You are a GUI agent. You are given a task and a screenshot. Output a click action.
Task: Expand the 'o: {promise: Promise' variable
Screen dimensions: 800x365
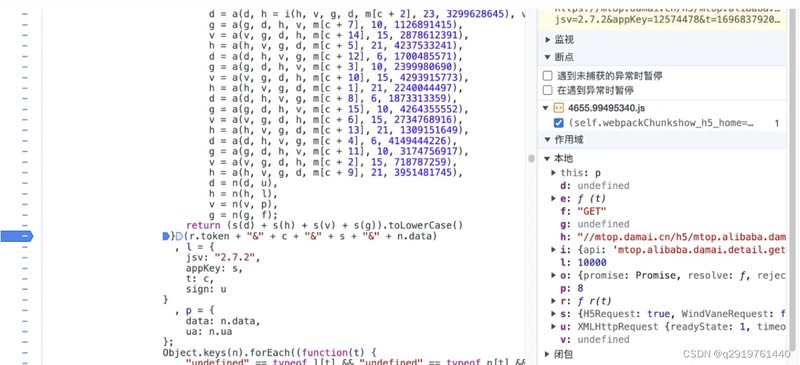[x=554, y=276]
